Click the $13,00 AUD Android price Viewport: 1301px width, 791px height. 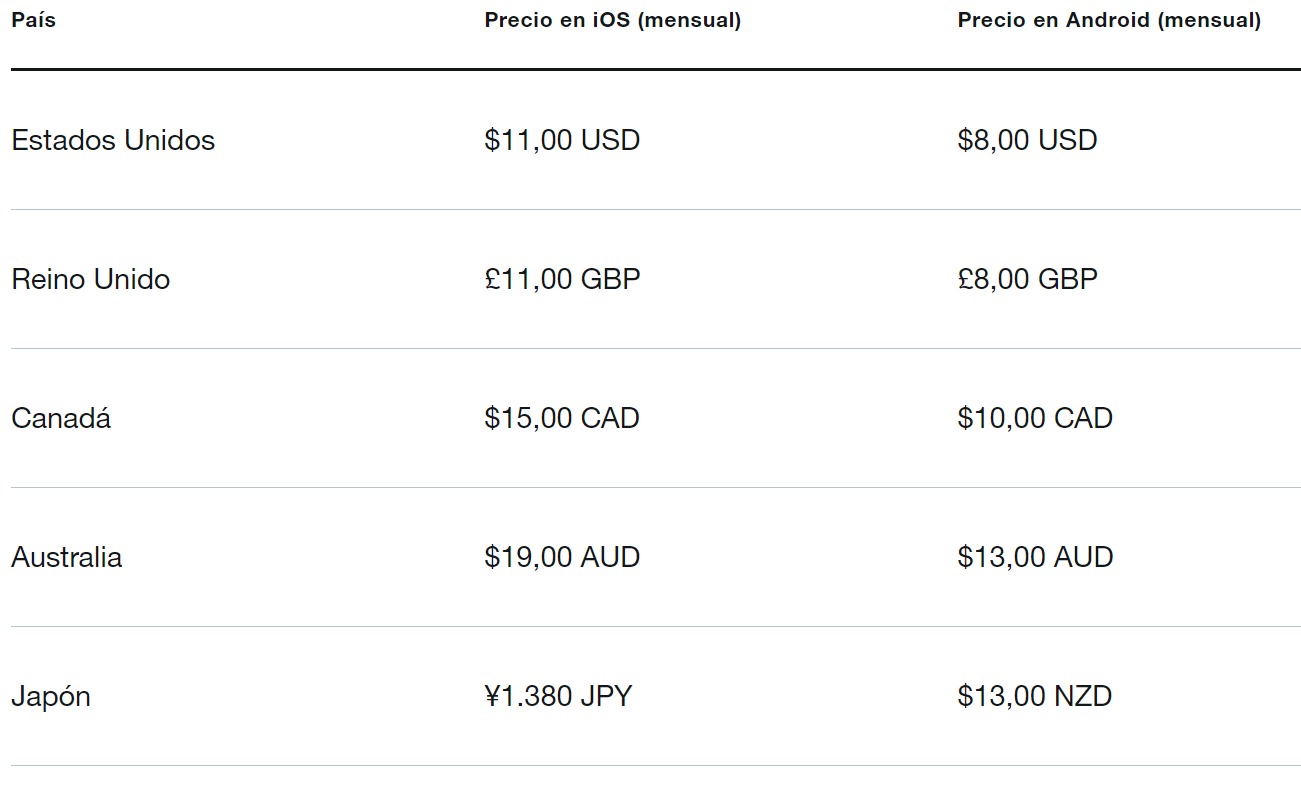coord(1035,557)
